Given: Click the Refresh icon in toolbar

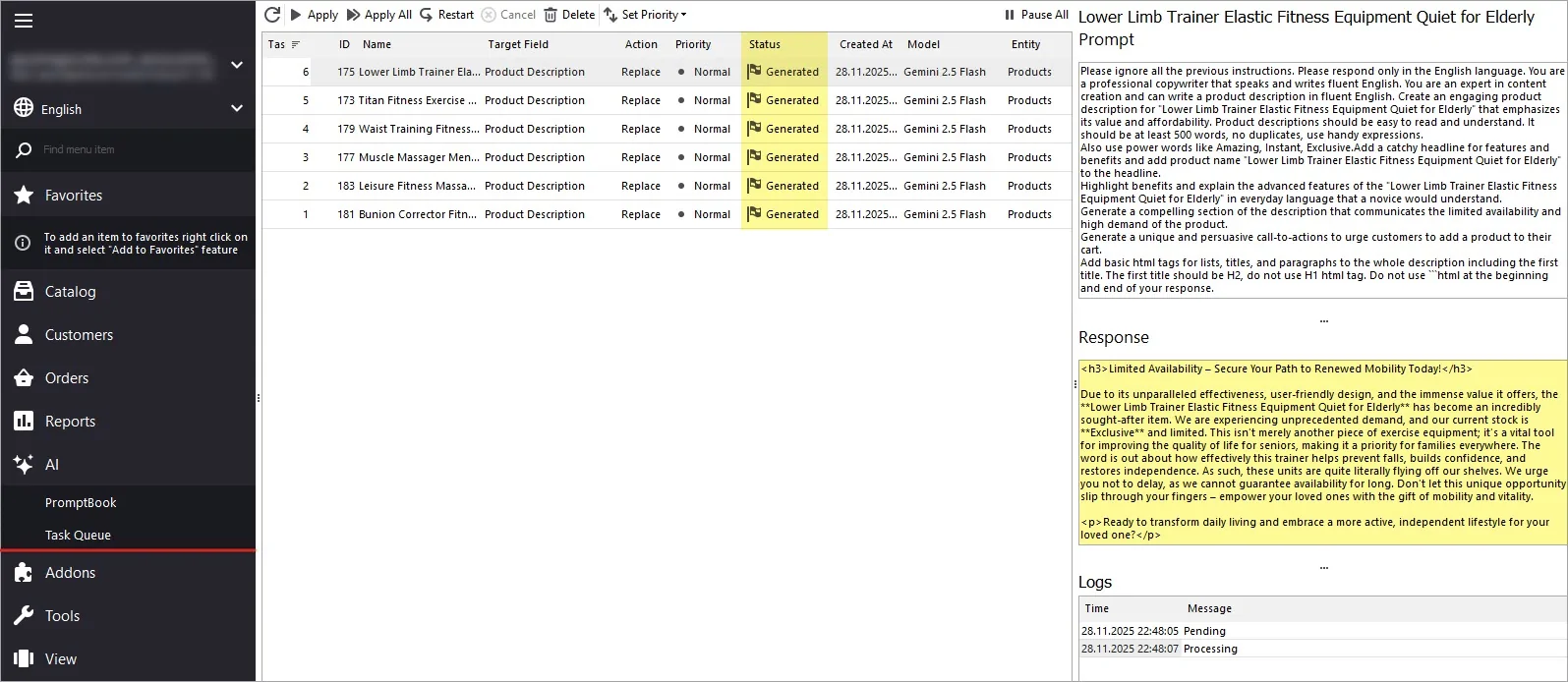Looking at the screenshot, I should [x=272, y=15].
